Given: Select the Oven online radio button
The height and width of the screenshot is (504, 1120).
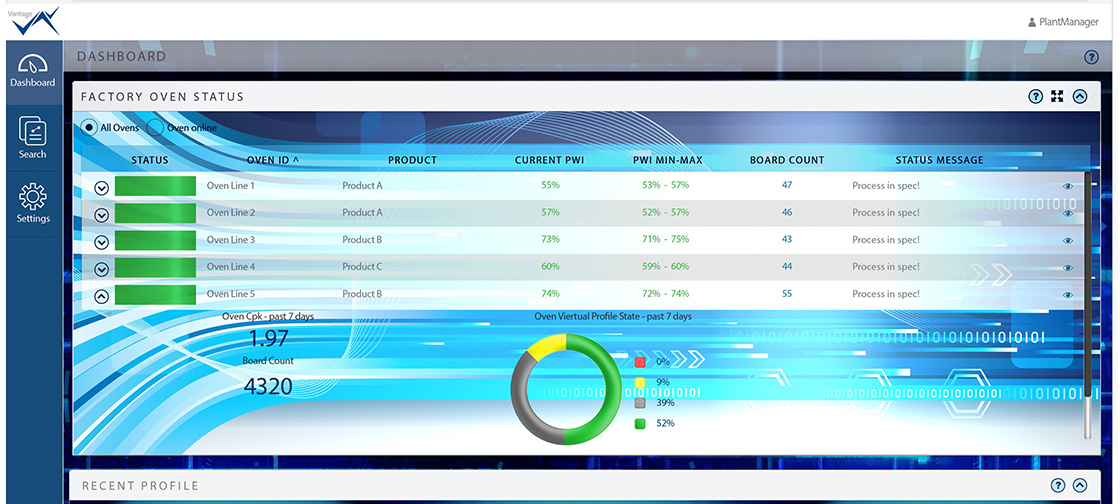Looking at the screenshot, I should pos(155,128).
